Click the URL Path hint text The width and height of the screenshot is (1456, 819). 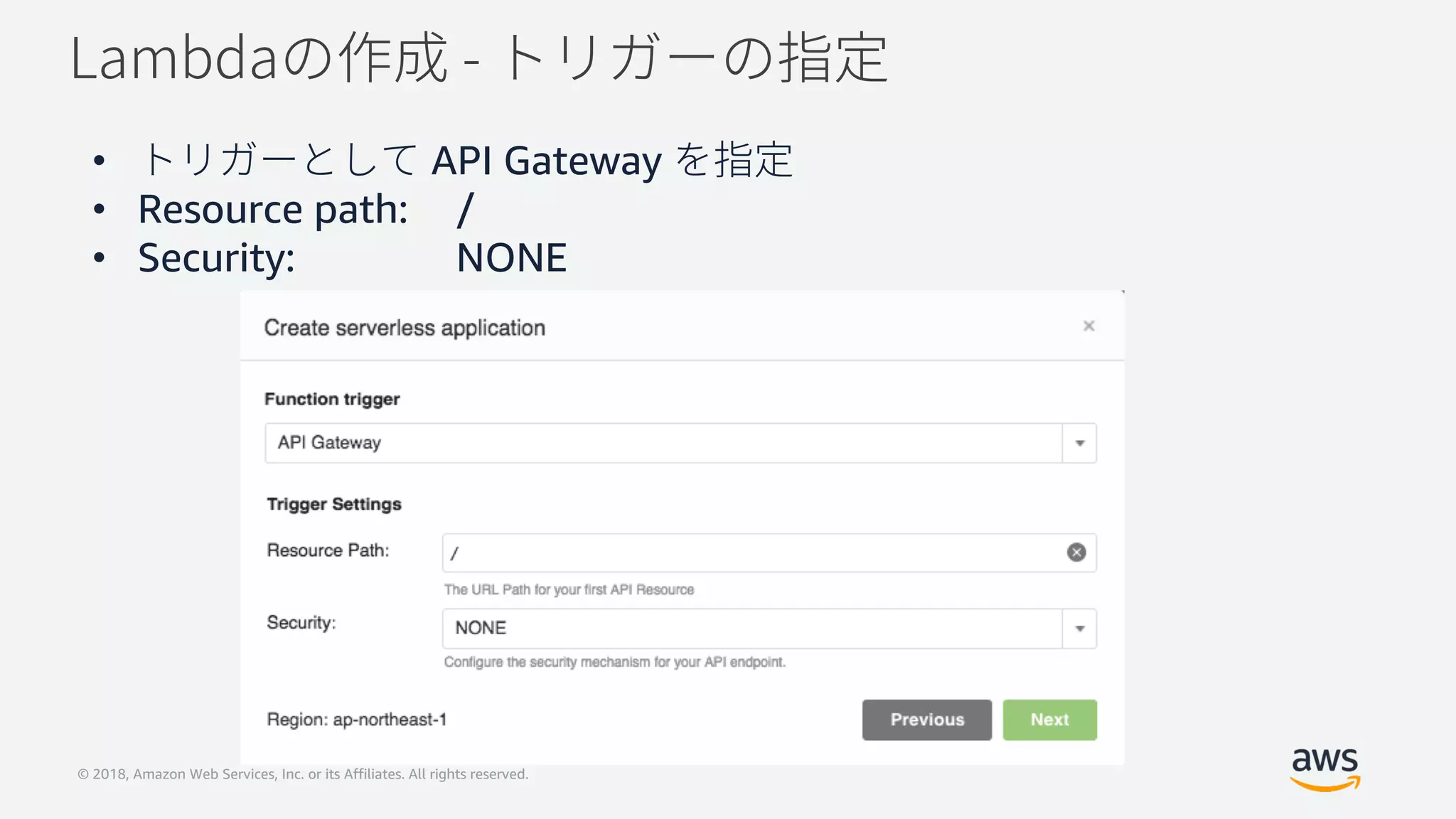click(569, 589)
